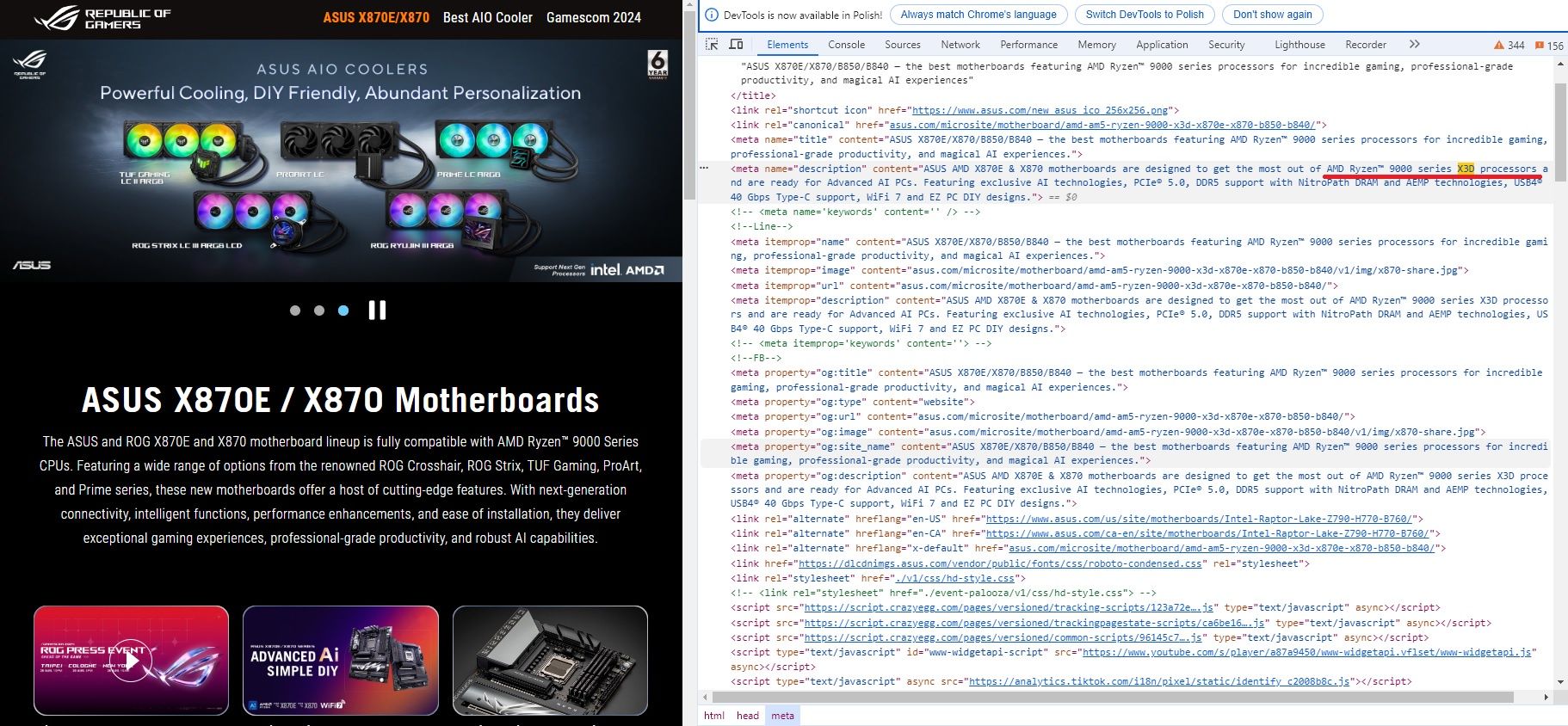The width and height of the screenshot is (1568, 726).
Task: Open the crazyegg common-scripts source link
Action: pos(1003,637)
